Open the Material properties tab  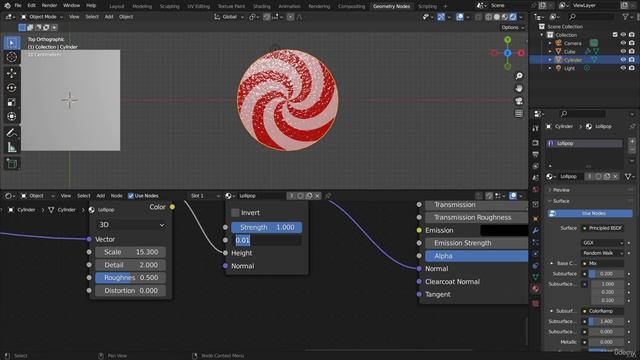point(536,289)
